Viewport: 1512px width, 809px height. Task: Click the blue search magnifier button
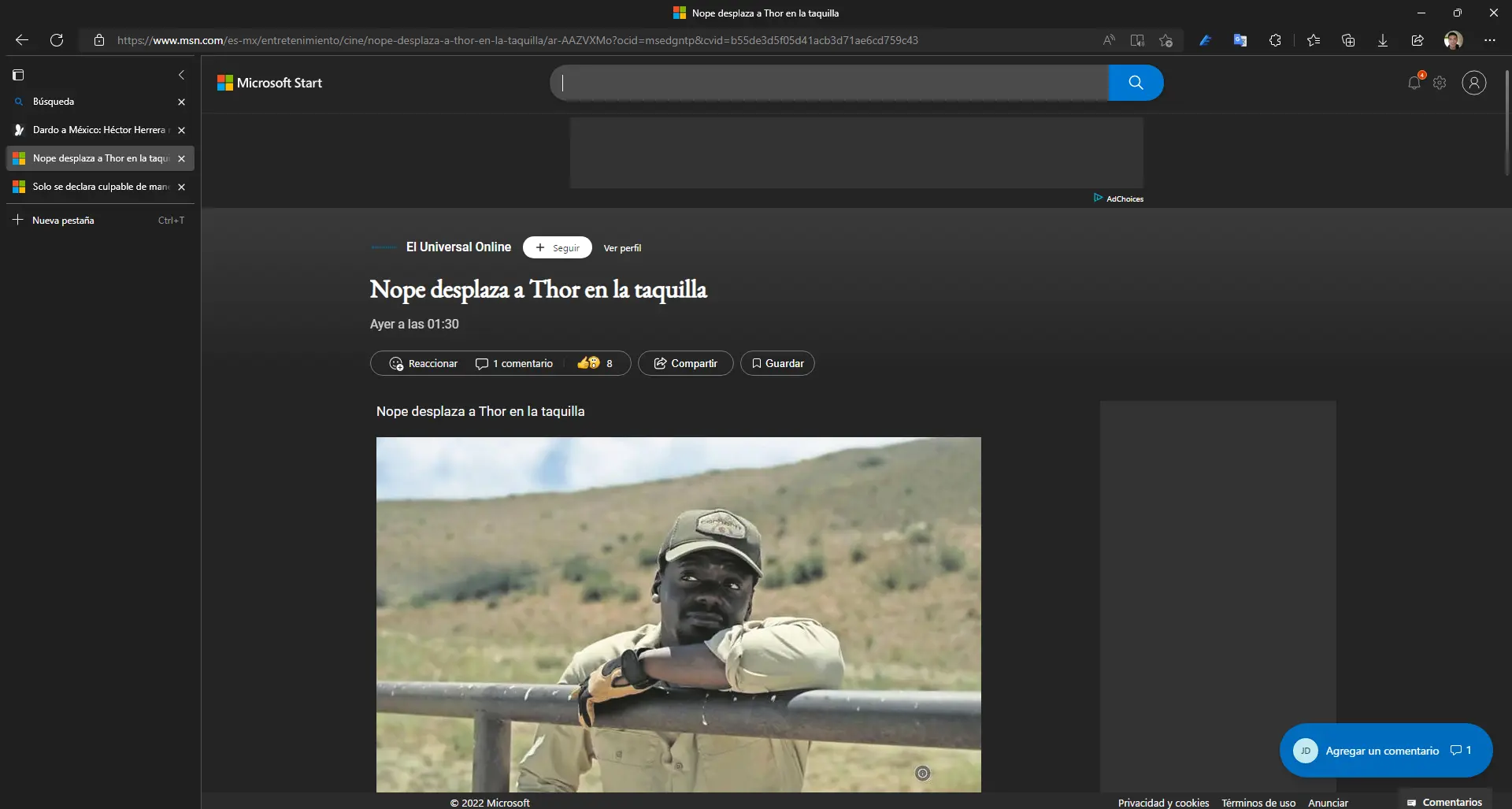(1136, 83)
